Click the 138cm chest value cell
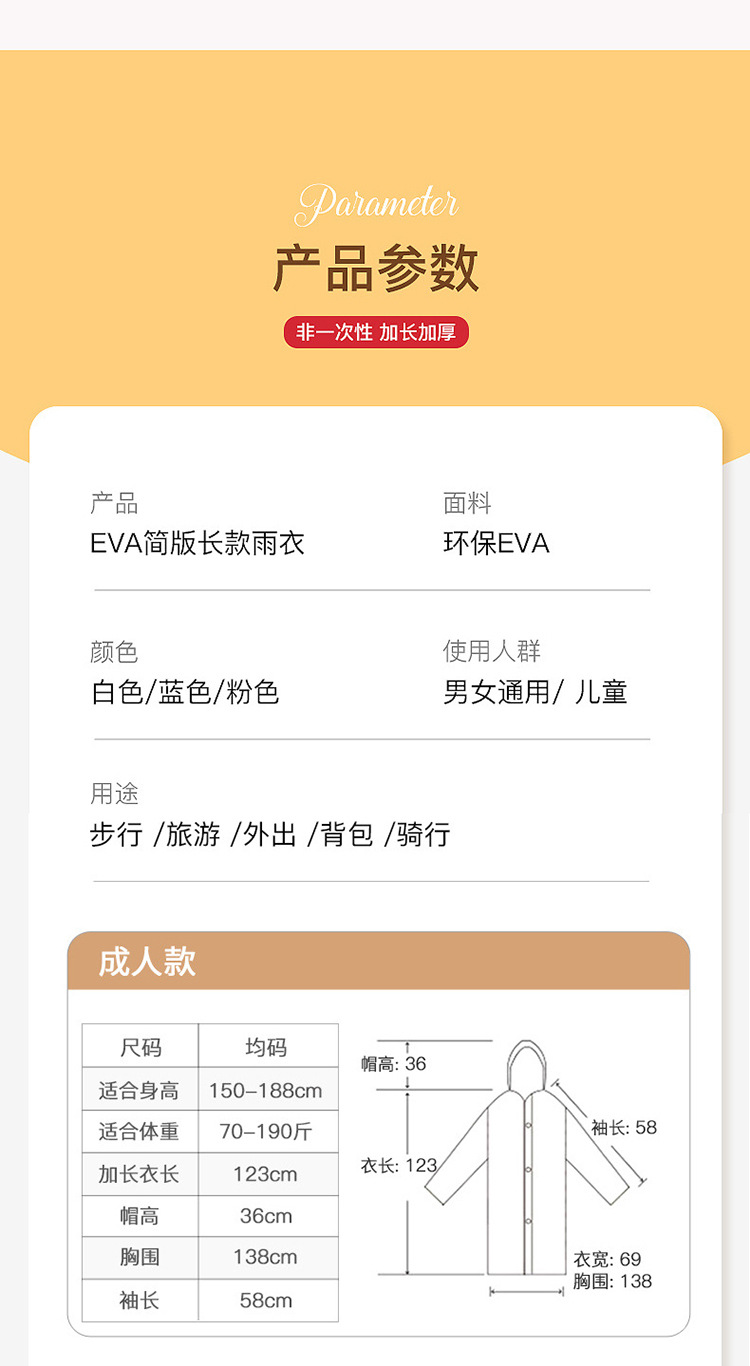The height and width of the screenshot is (1366, 750). (x=266, y=1257)
